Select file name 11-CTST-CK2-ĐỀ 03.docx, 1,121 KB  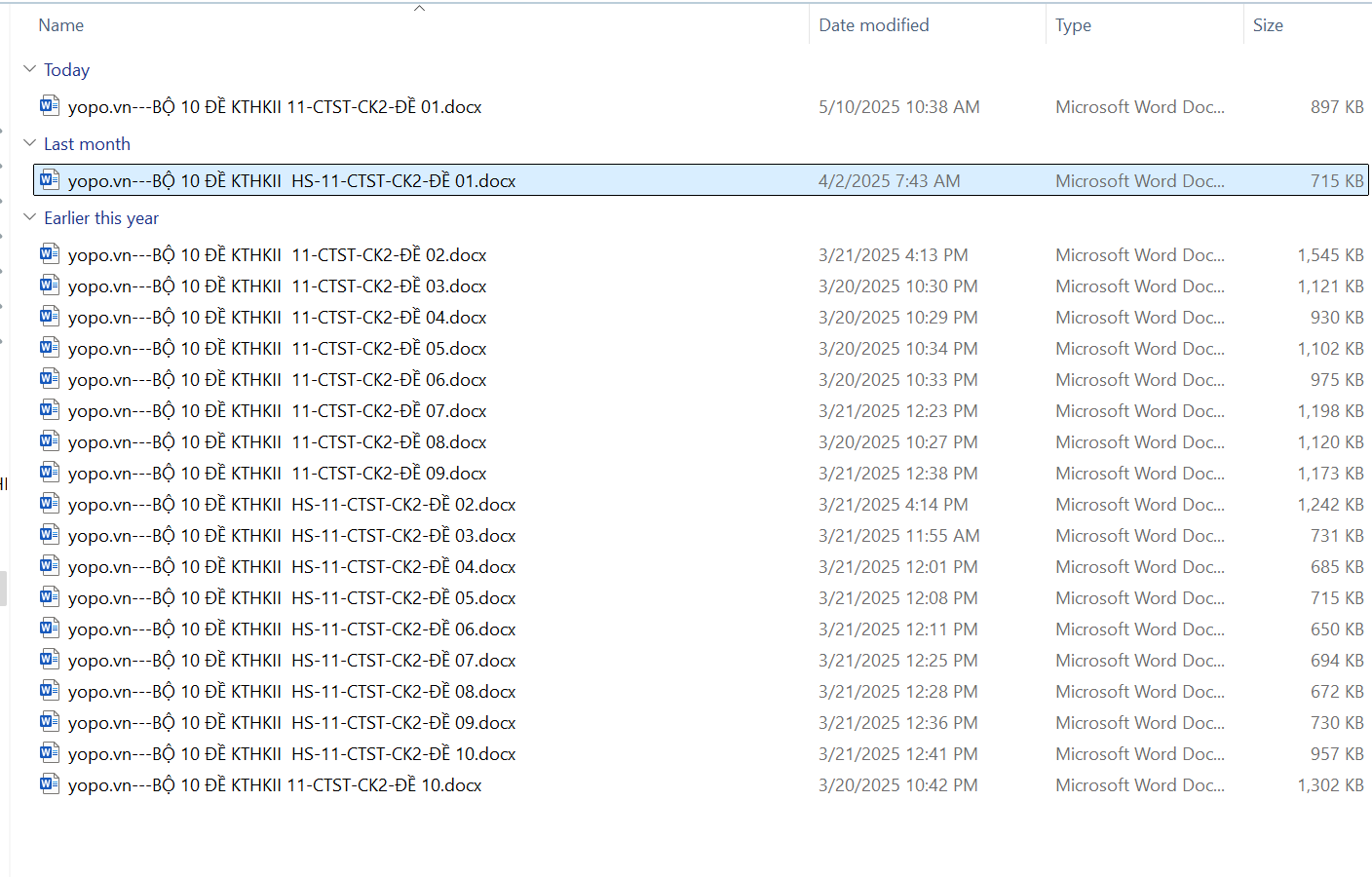[277, 286]
